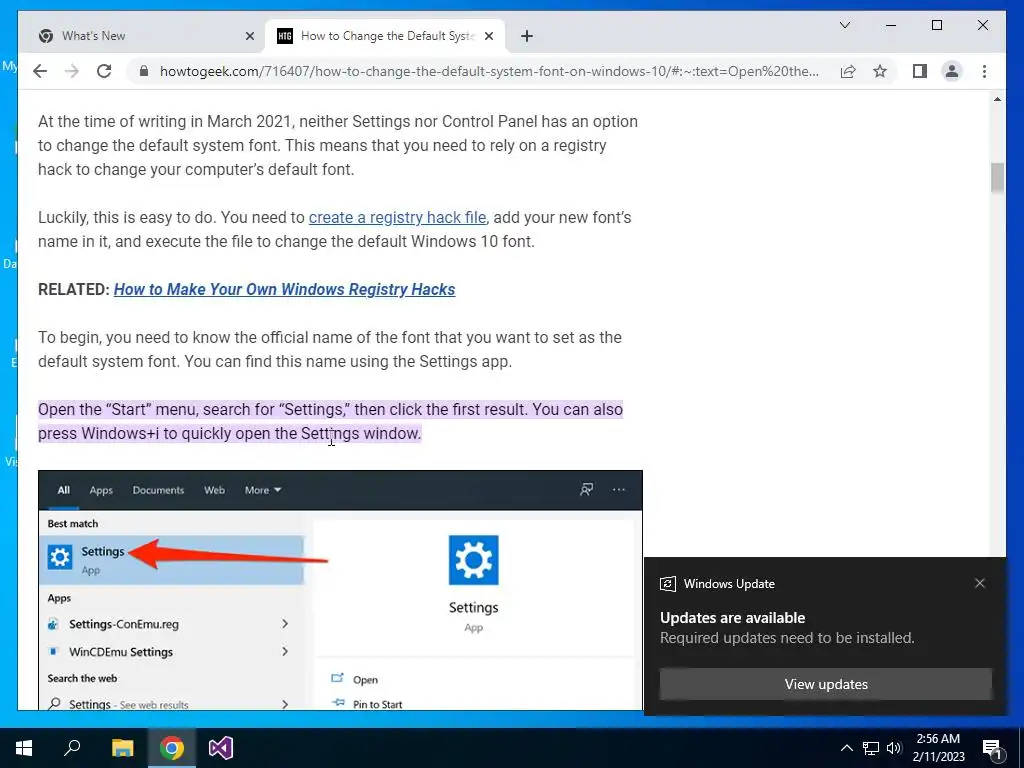Click the scroll up arrow of the page
This screenshot has height=768, width=1024.
click(x=997, y=99)
